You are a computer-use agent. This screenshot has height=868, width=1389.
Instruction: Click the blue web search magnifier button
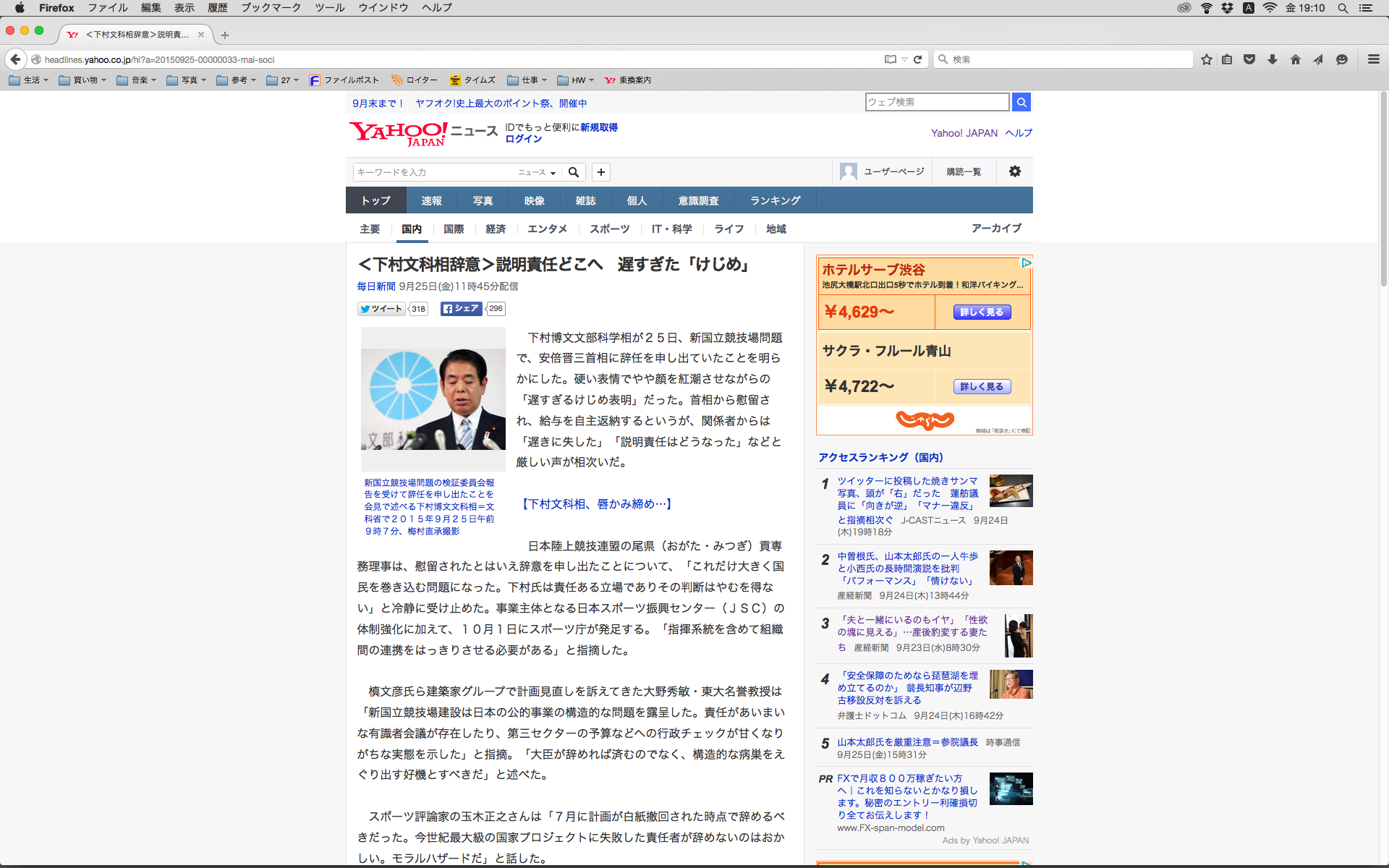[1021, 102]
